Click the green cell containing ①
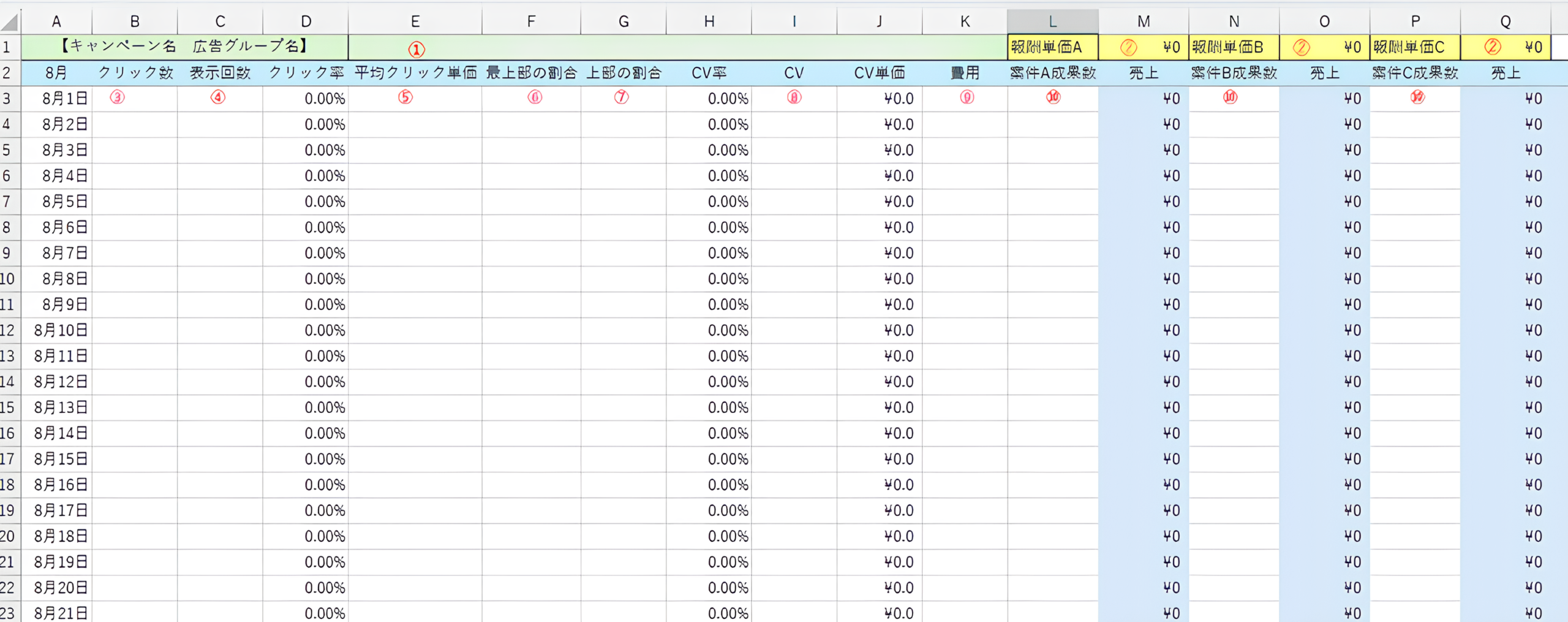Screen dimensions: 1568x622 tap(417, 47)
